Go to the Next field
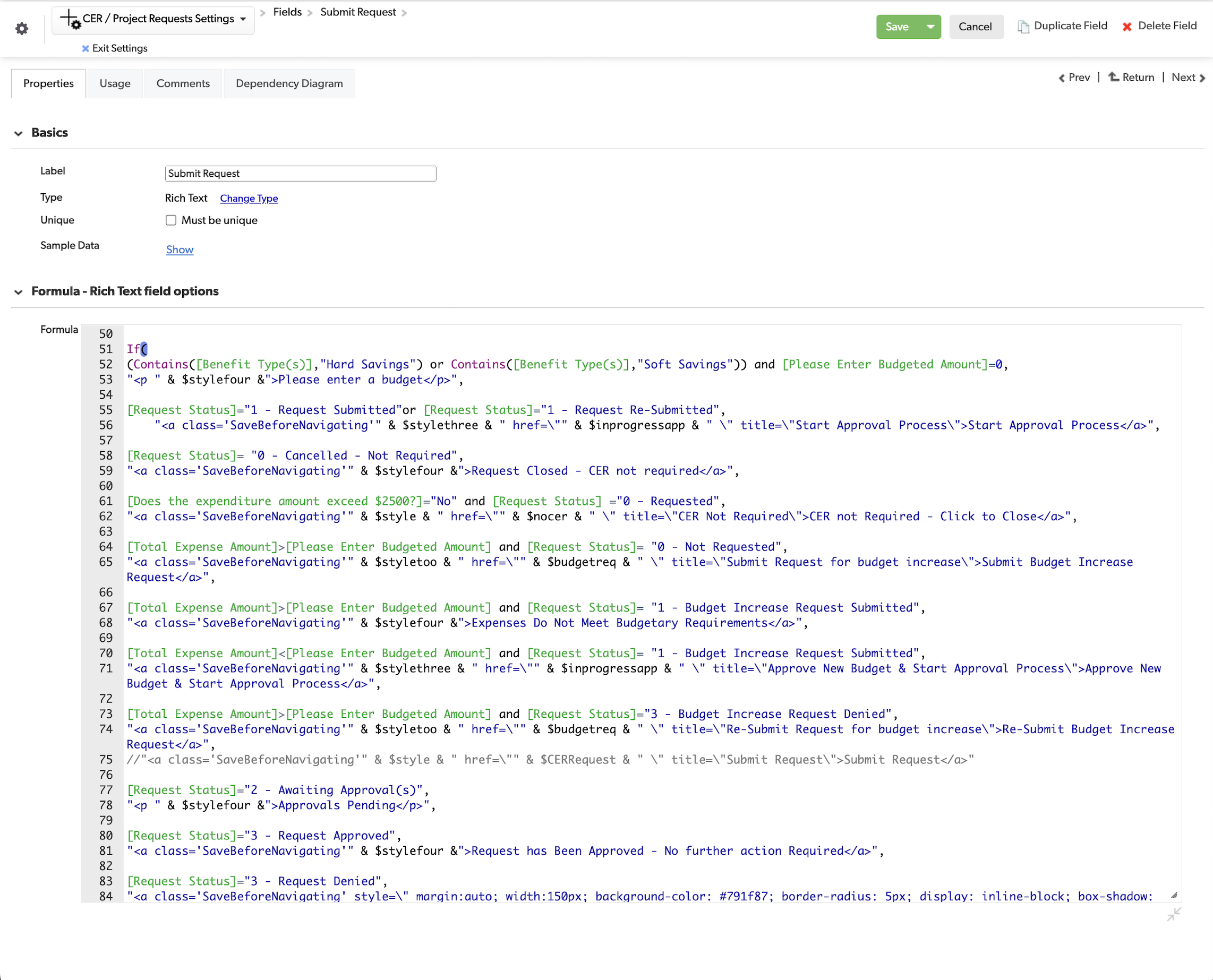The image size is (1213, 980). pos(1188,78)
